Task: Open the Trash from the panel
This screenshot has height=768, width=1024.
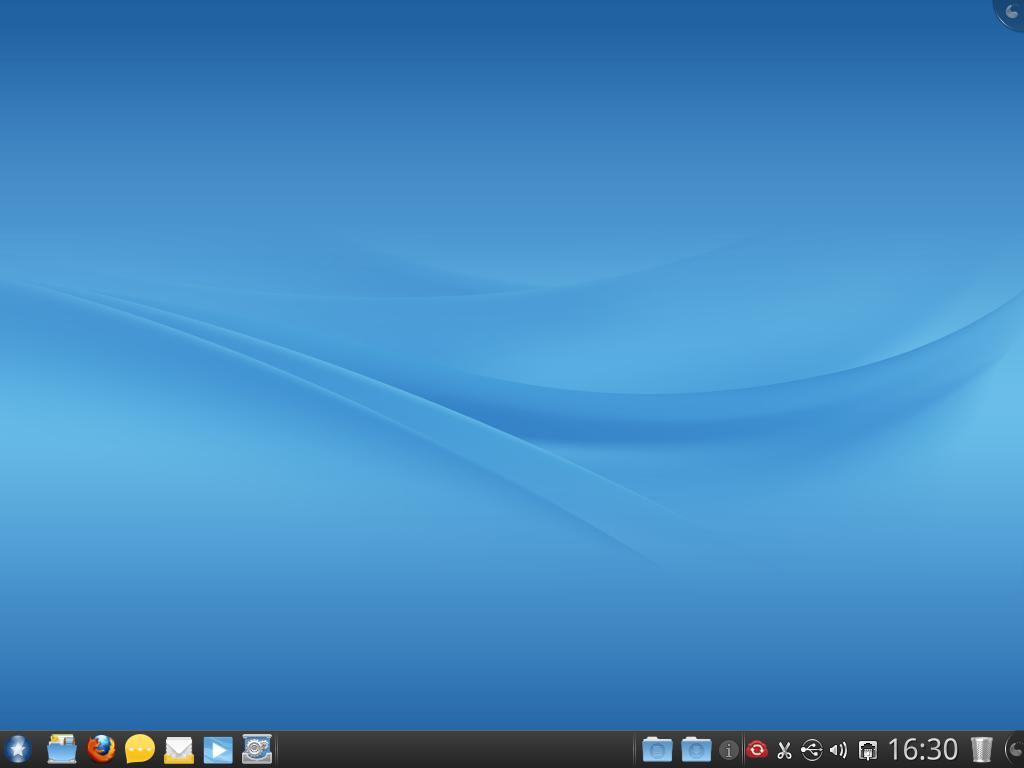Action: [981, 749]
